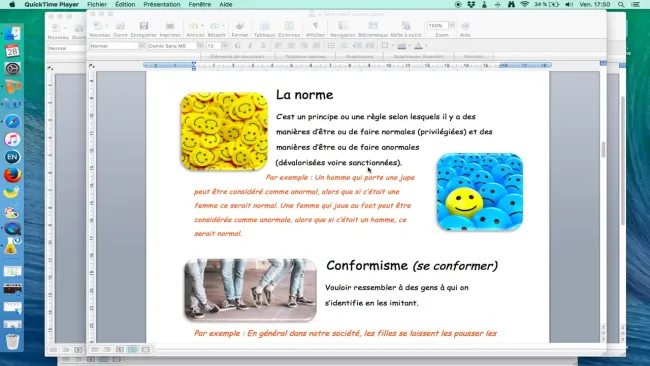The height and width of the screenshot is (366, 650).
Task: Toggle bold formatting
Action: click(238, 46)
